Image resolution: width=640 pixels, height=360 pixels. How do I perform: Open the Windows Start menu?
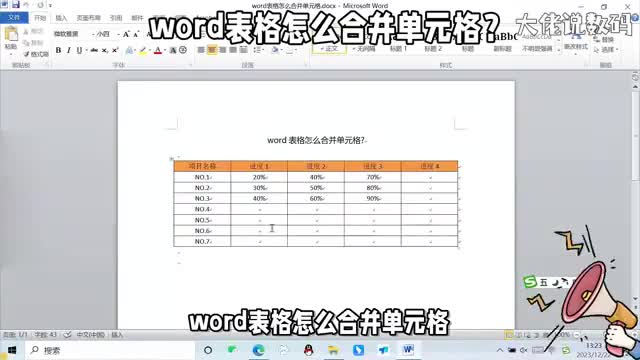[x=12, y=350]
